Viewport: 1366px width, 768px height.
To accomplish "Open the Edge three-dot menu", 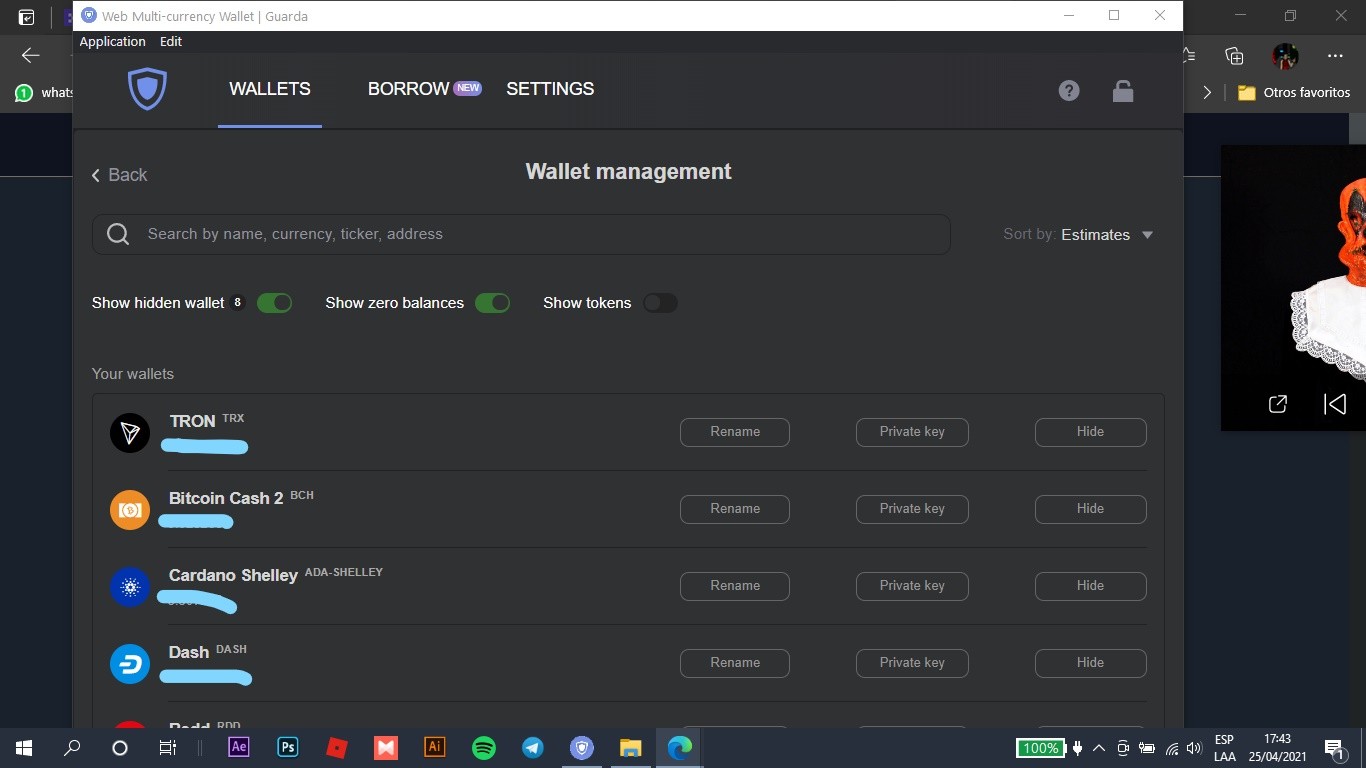I will (x=1335, y=56).
